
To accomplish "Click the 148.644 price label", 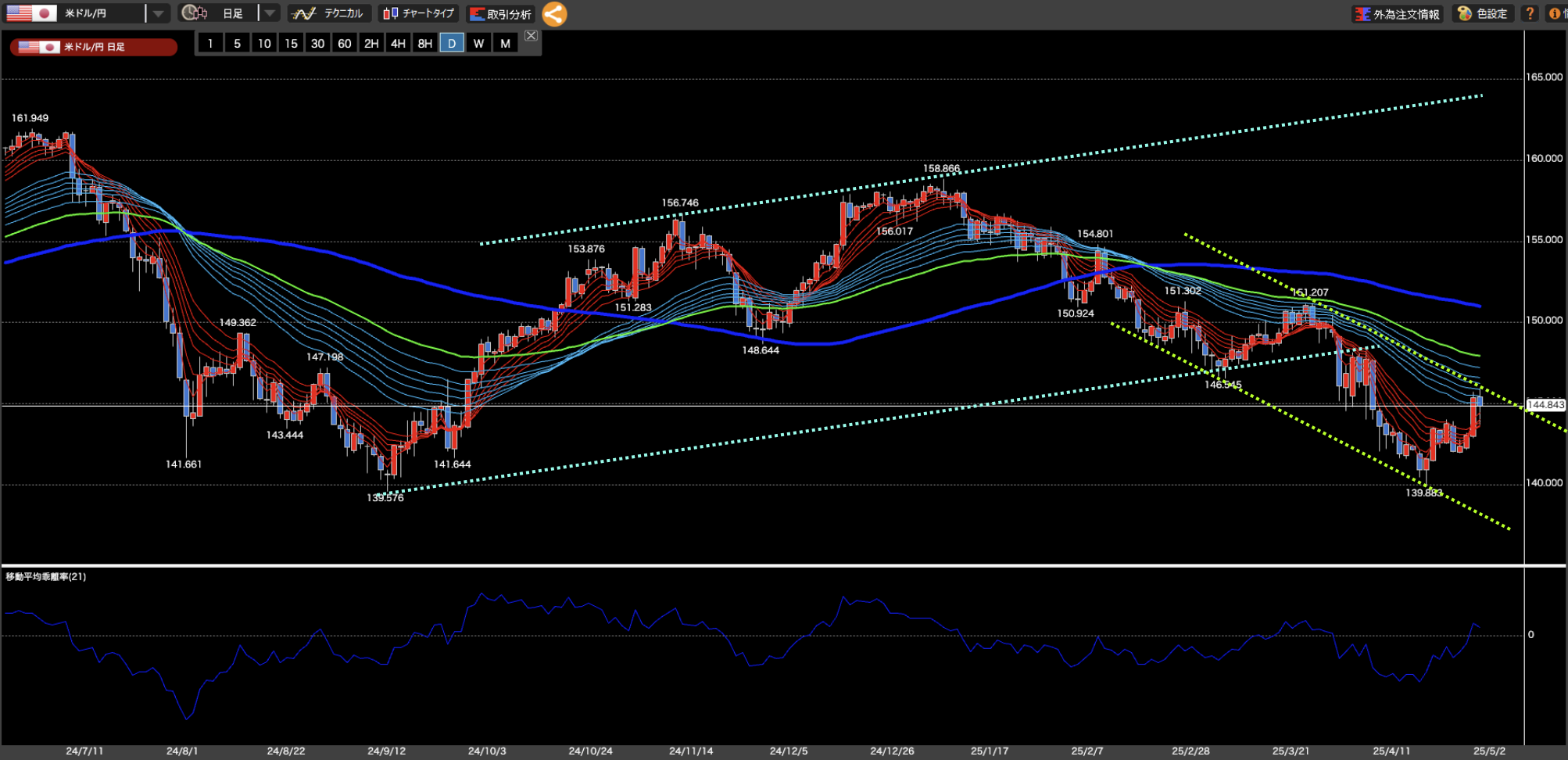I will tap(761, 350).
